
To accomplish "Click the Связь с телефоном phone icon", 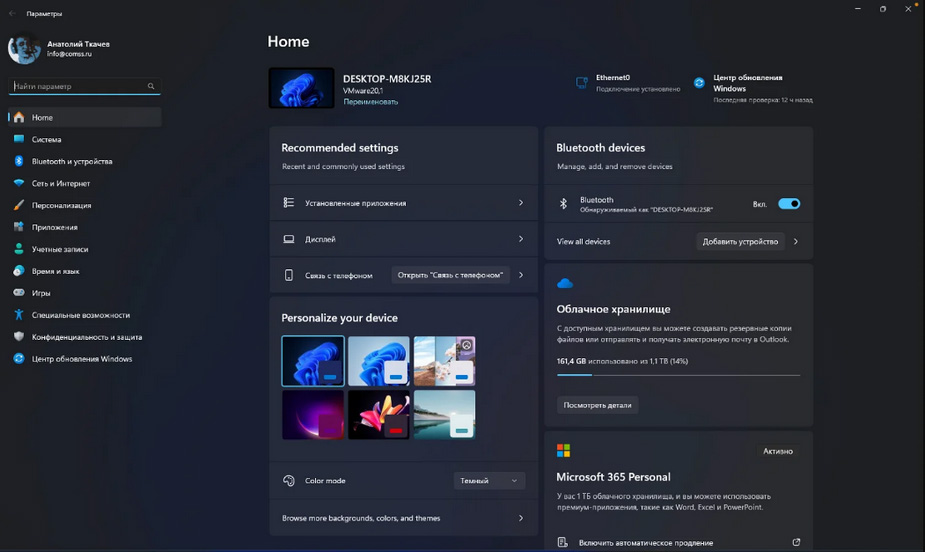I will click(x=288, y=275).
